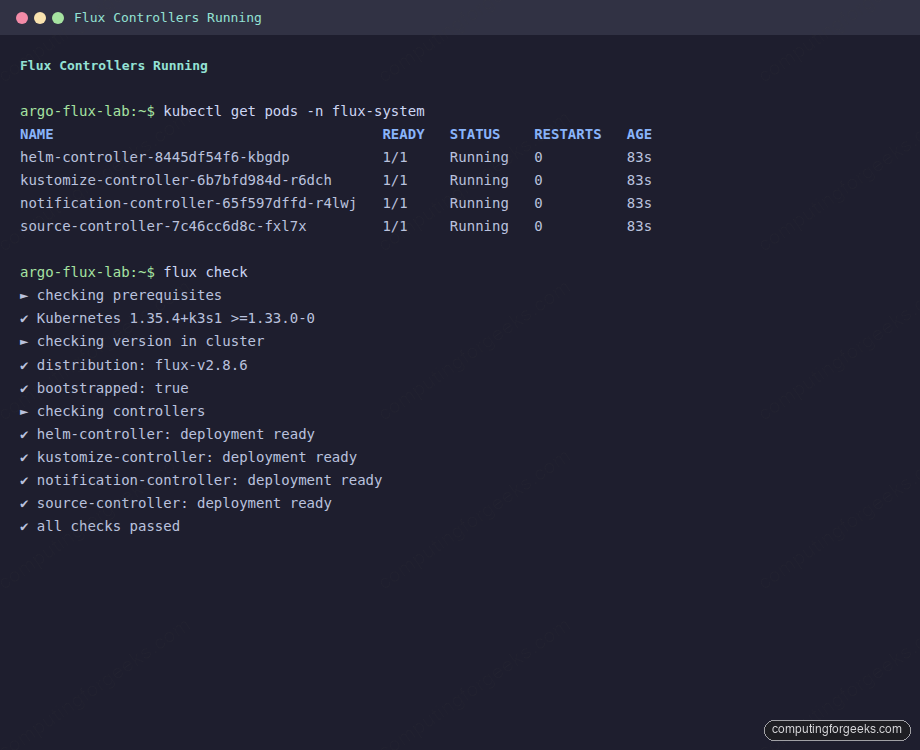Click the 1/1 READY value for kustomize-controller pod
The image size is (920, 750).
[x=395, y=180]
